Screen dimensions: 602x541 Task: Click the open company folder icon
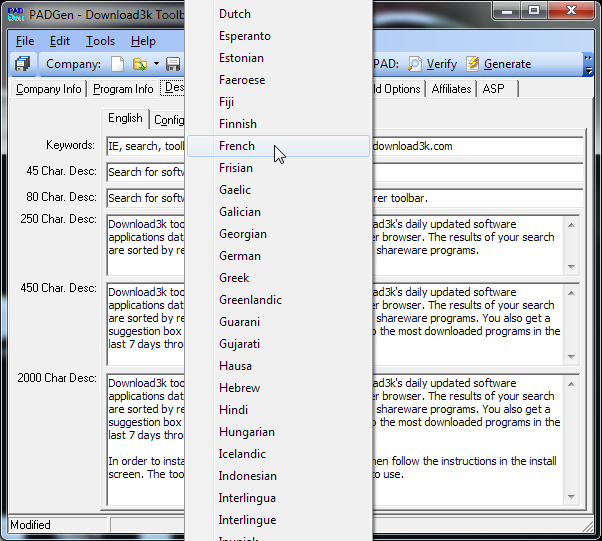tap(139, 64)
